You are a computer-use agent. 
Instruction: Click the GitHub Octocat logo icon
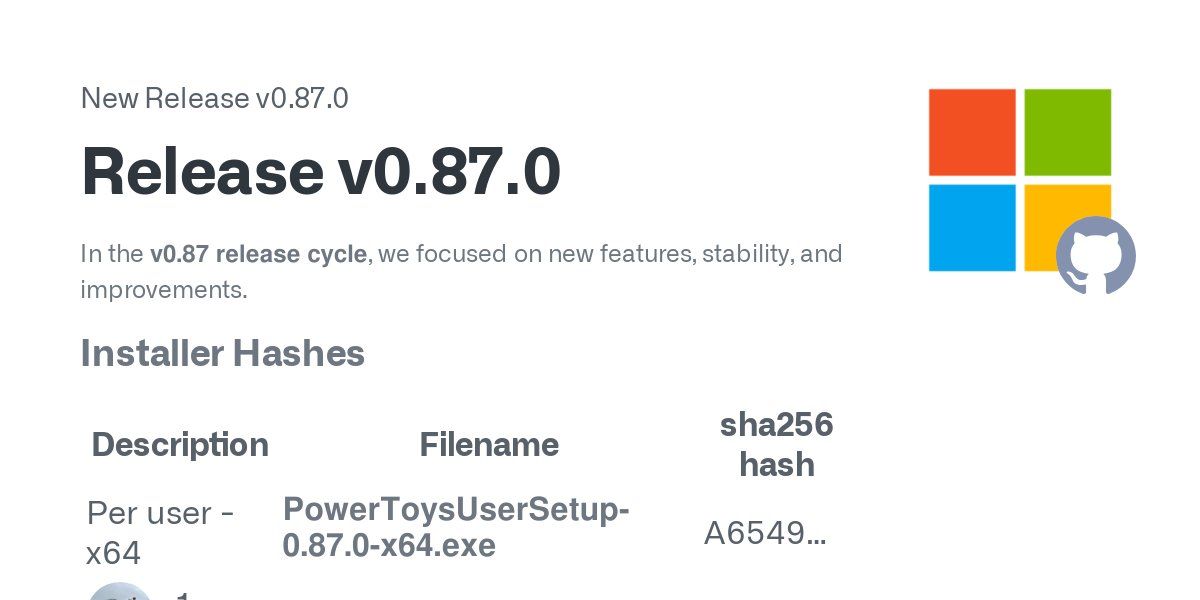1095,255
